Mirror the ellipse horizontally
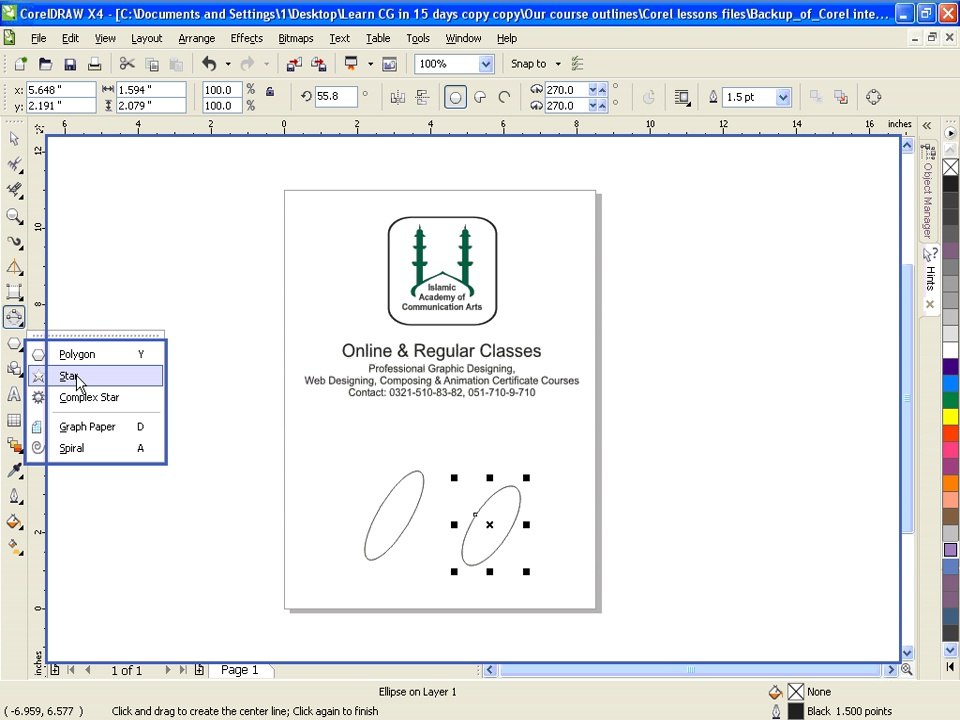 pyautogui.click(x=398, y=97)
